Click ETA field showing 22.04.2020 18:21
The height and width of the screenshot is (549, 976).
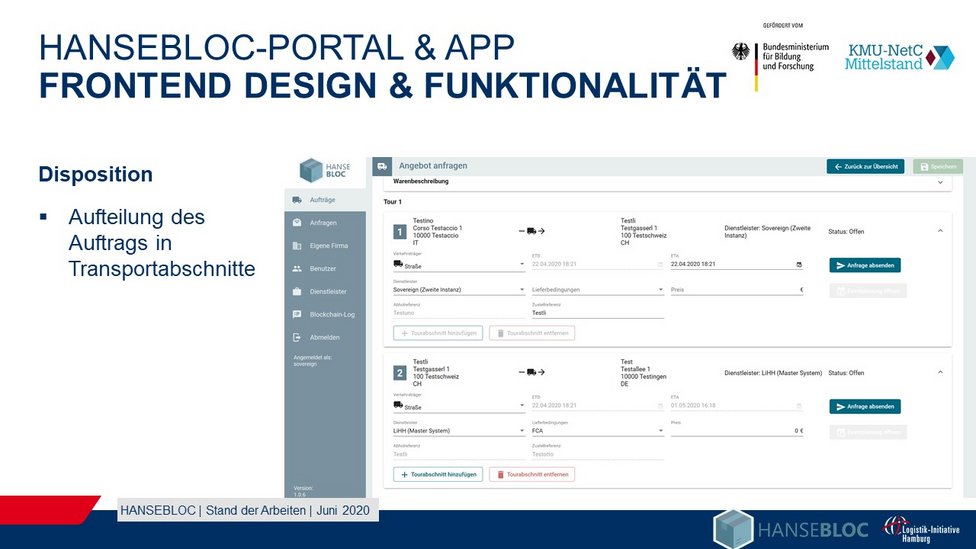pyautogui.click(x=737, y=265)
